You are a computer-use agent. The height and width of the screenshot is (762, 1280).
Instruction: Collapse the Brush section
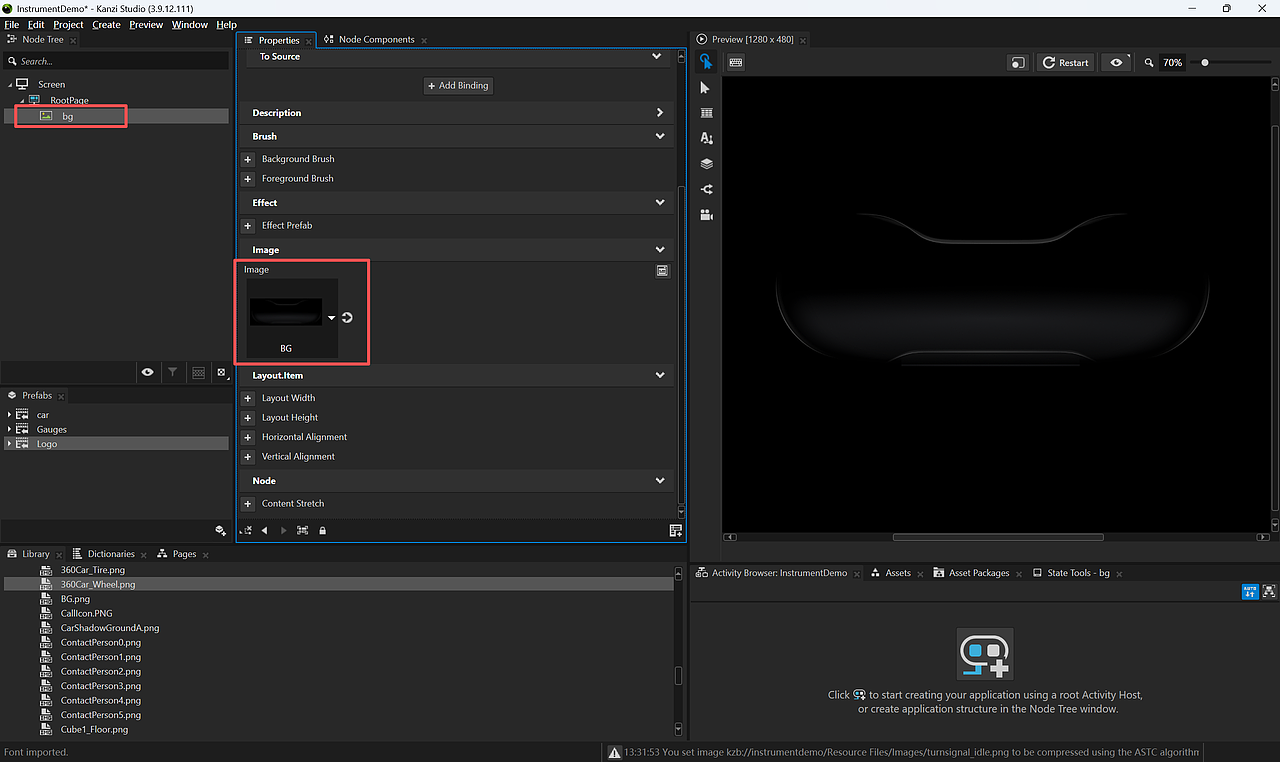[x=660, y=136]
